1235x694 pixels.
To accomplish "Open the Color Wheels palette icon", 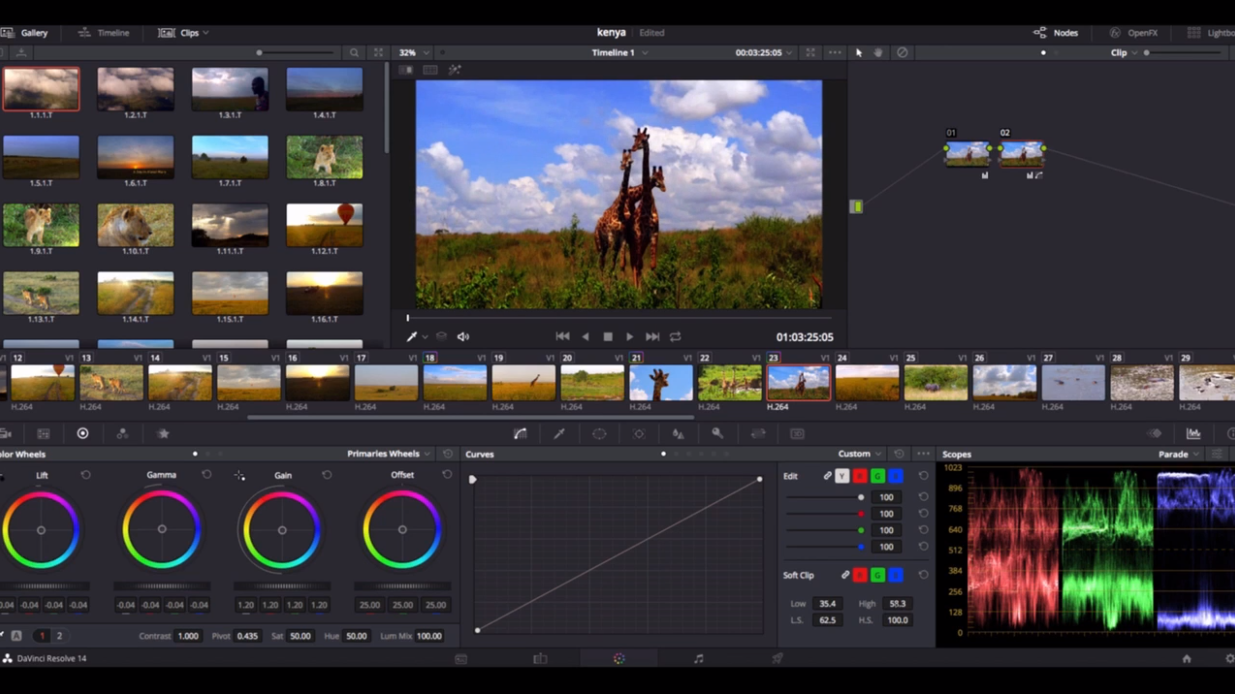I will click(x=83, y=434).
